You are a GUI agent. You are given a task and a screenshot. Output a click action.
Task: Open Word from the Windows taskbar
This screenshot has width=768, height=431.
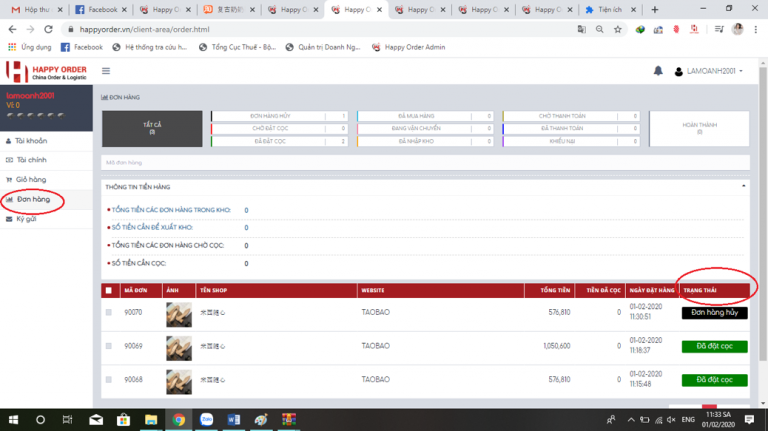click(x=233, y=419)
